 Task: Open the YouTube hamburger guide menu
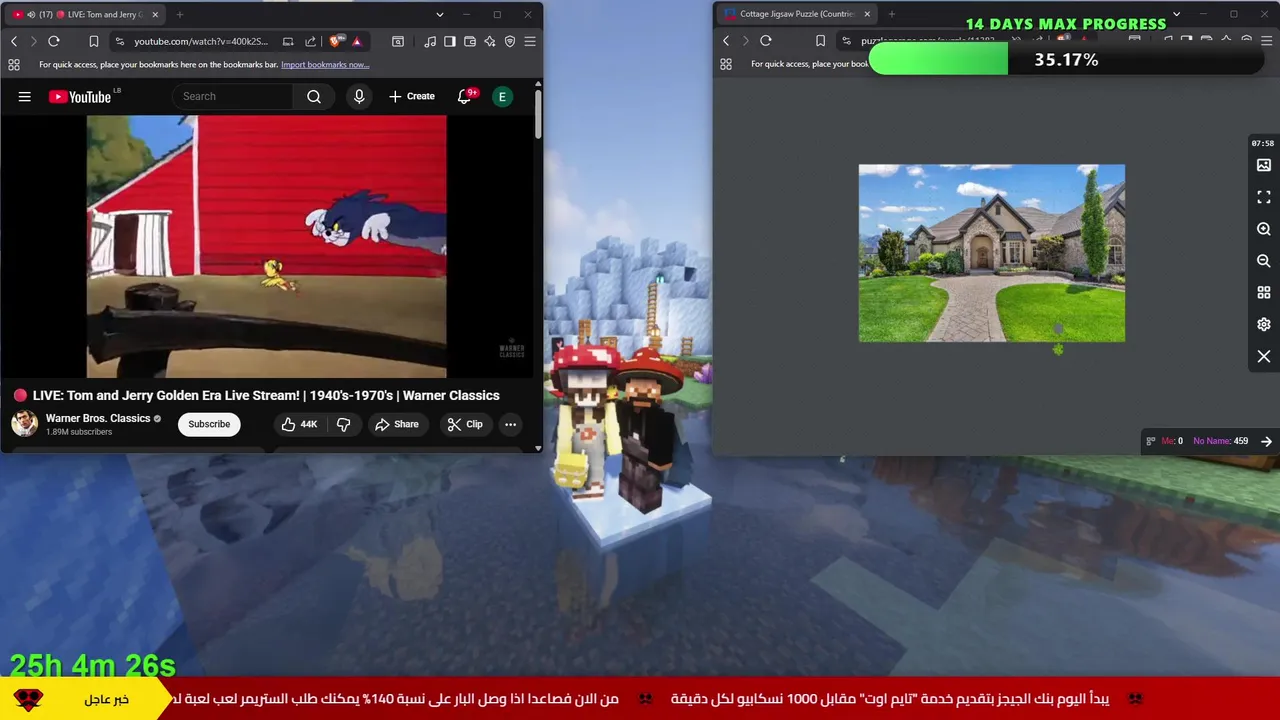(x=25, y=97)
